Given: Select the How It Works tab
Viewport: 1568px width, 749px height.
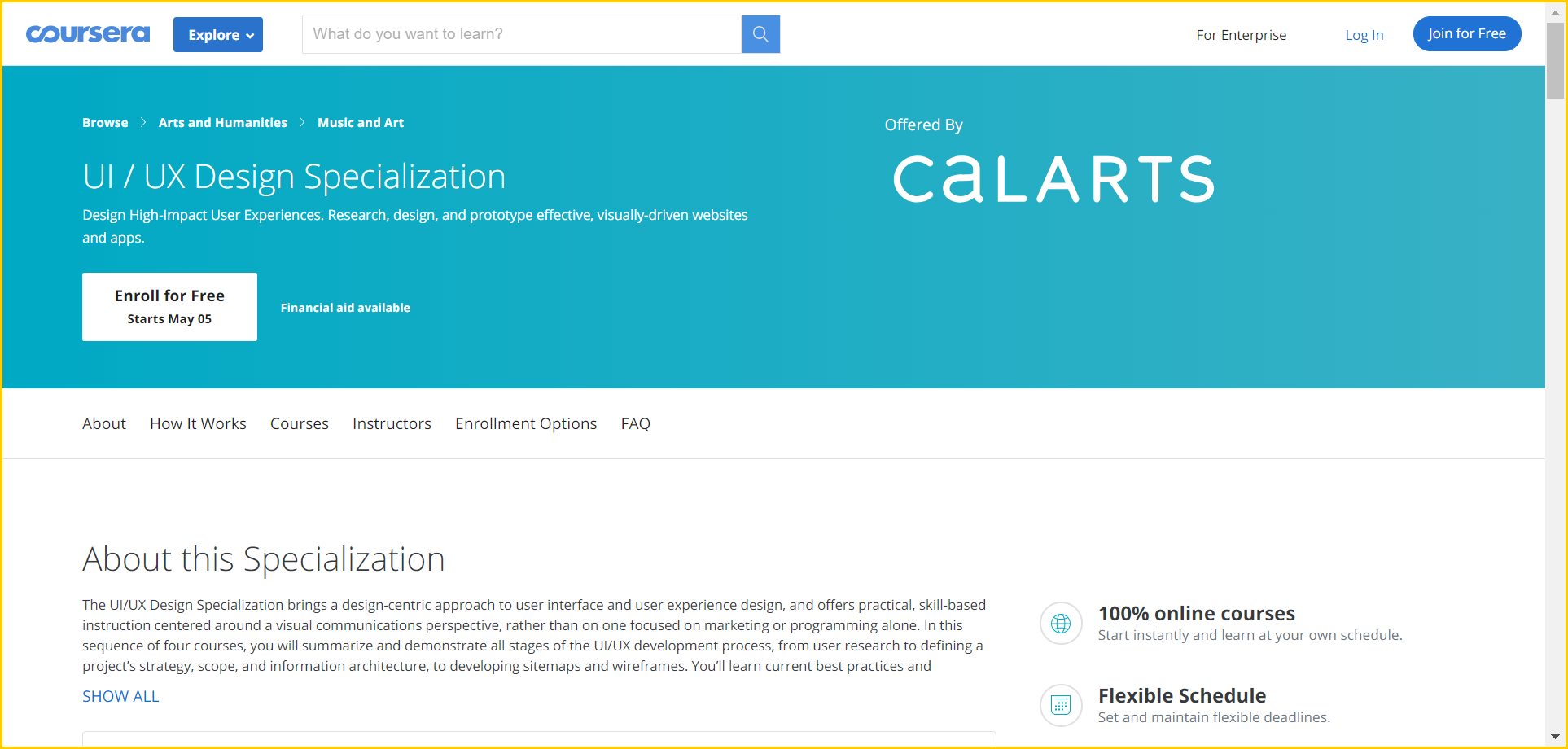Looking at the screenshot, I should point(198,423).
